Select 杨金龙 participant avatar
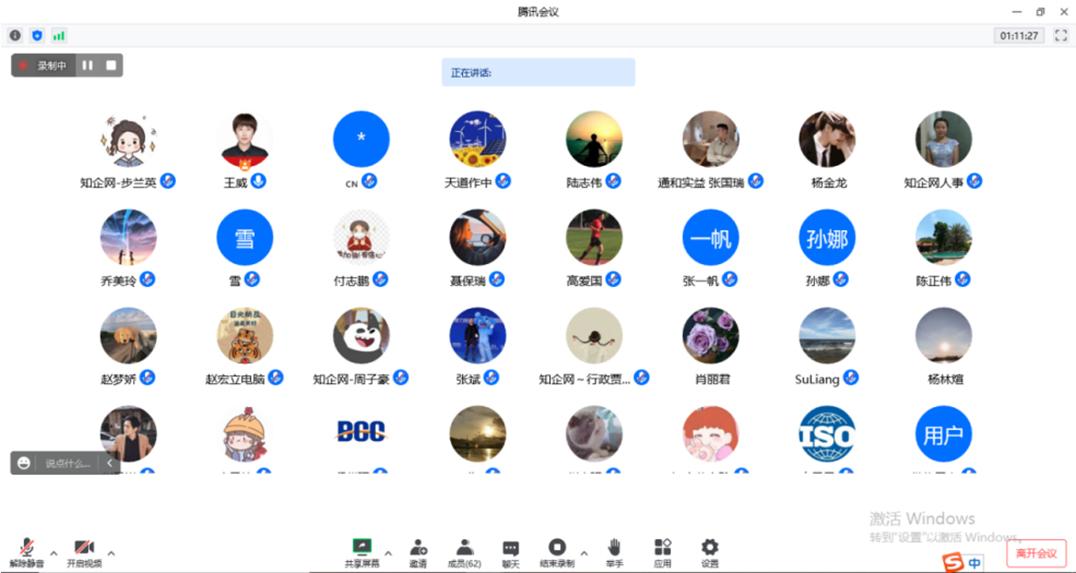Image resolution: width=1076 pixels, height=573 pixels. 827,139
